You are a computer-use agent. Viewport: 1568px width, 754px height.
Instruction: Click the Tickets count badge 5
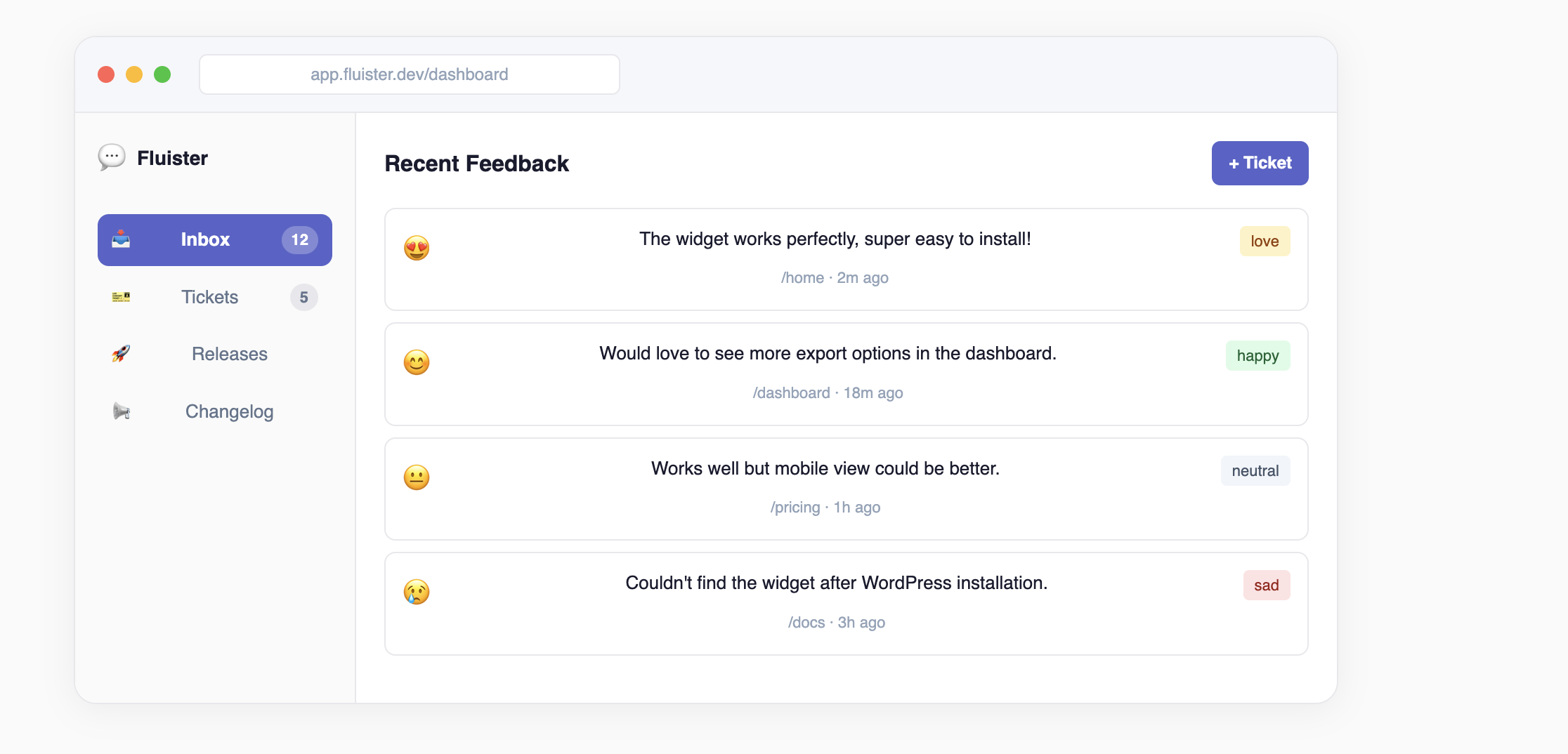click(x=303, y=298)
